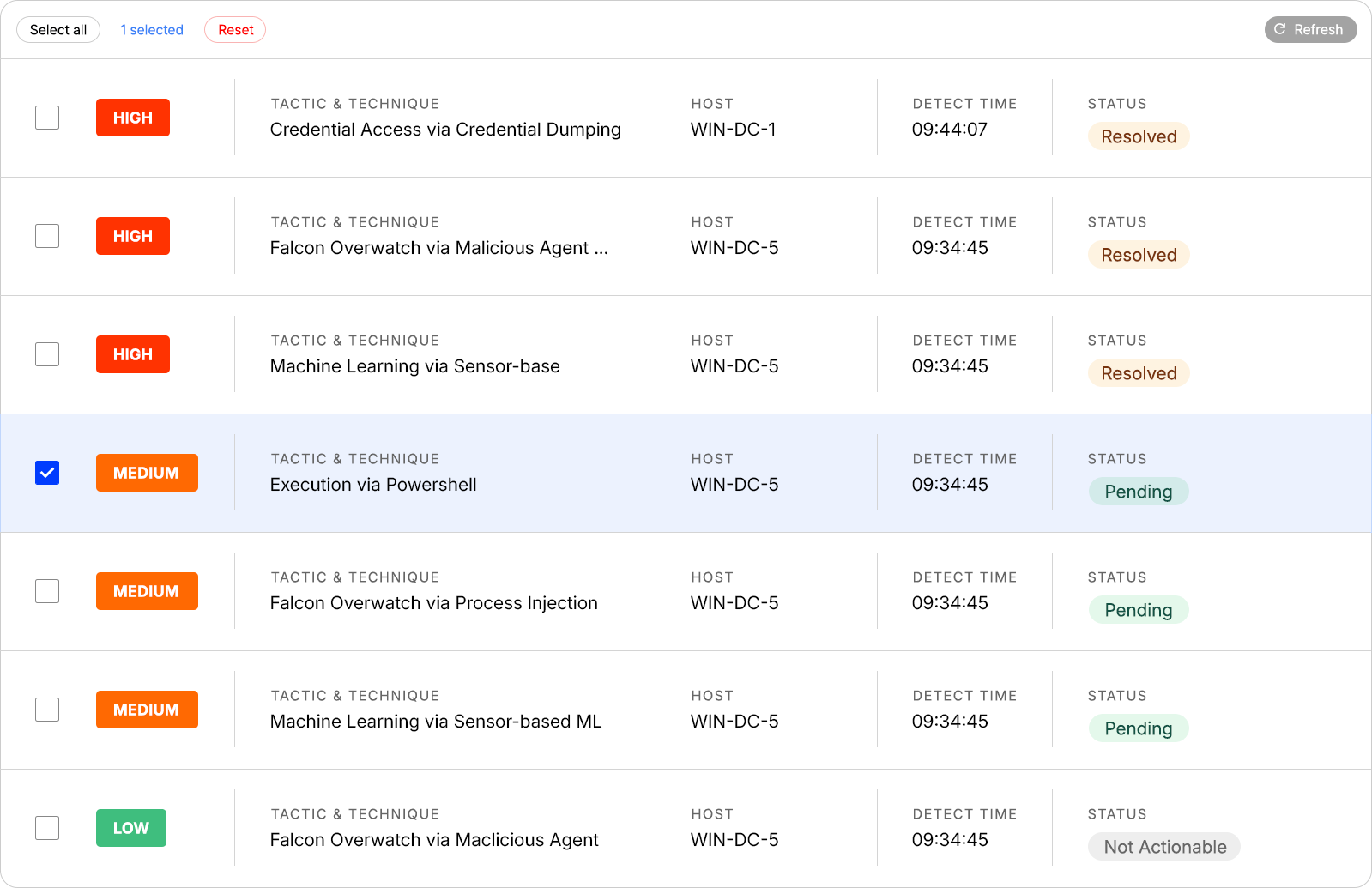Click Resolved status in Malicious Agent ... row
Screen dimensions: 1372x888
pos(1139,255)
